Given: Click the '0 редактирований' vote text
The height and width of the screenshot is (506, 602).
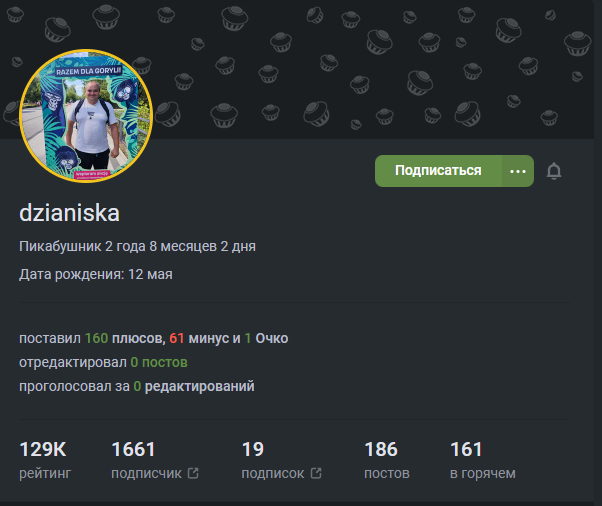Looking at the screenshot, I should pyautogui.click(x=194, y=386).
